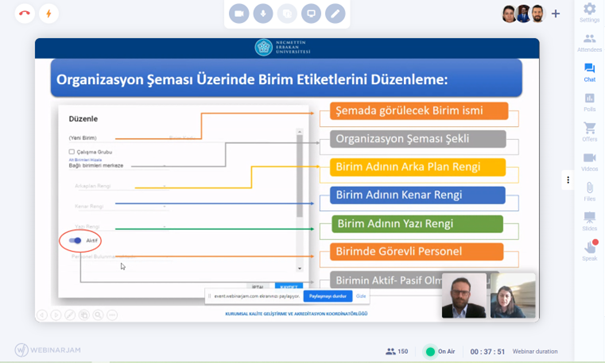Click the screen share monitor icon
605x363 pixels.
[311, 14]
